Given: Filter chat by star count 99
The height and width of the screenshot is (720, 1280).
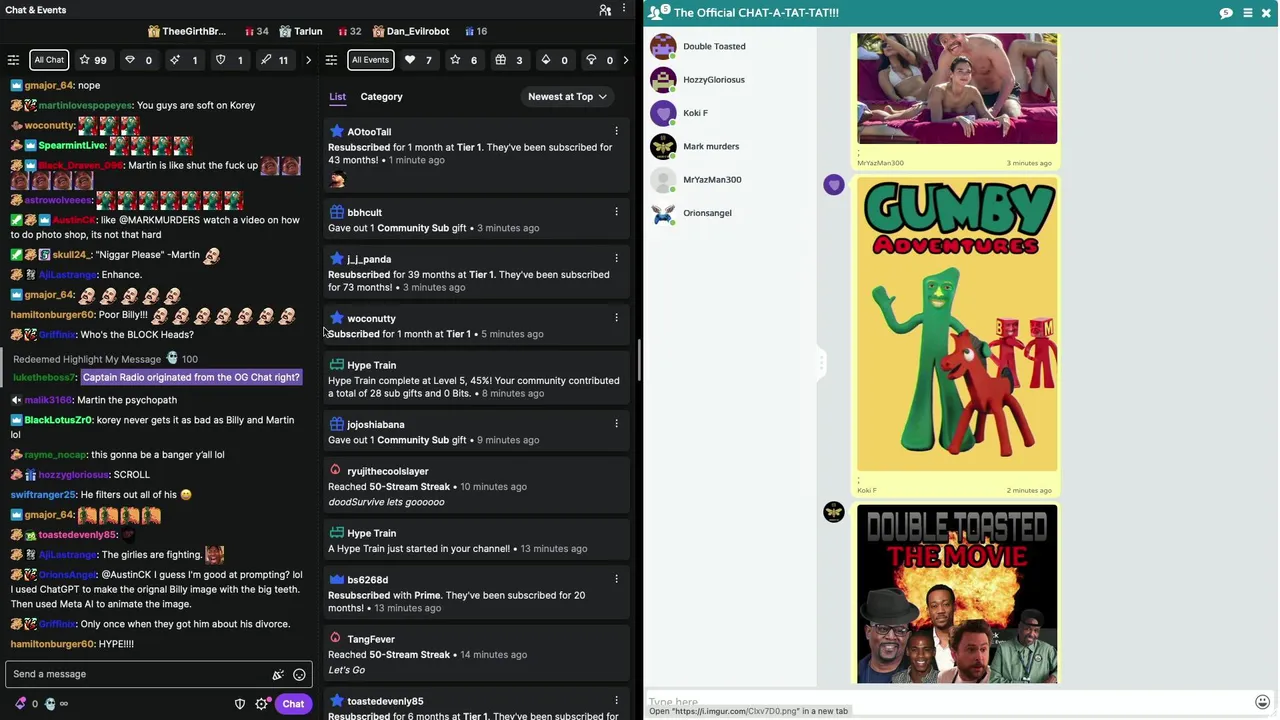Looking at the screenshot, I should [93, 60].
